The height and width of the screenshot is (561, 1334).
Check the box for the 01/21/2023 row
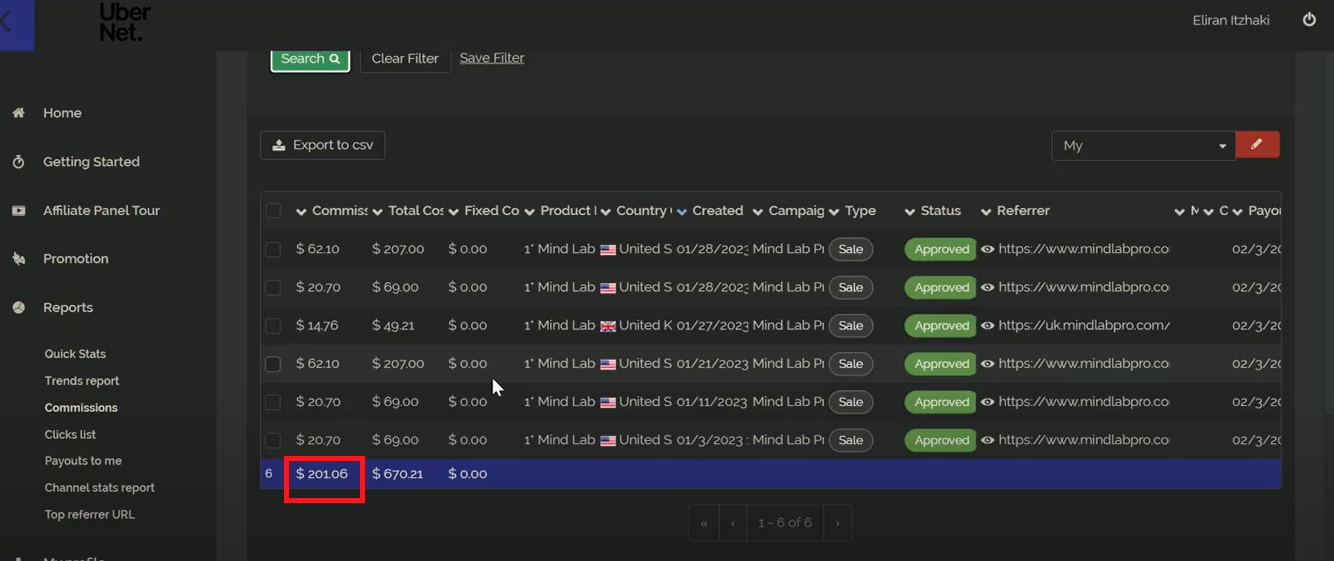273,364
